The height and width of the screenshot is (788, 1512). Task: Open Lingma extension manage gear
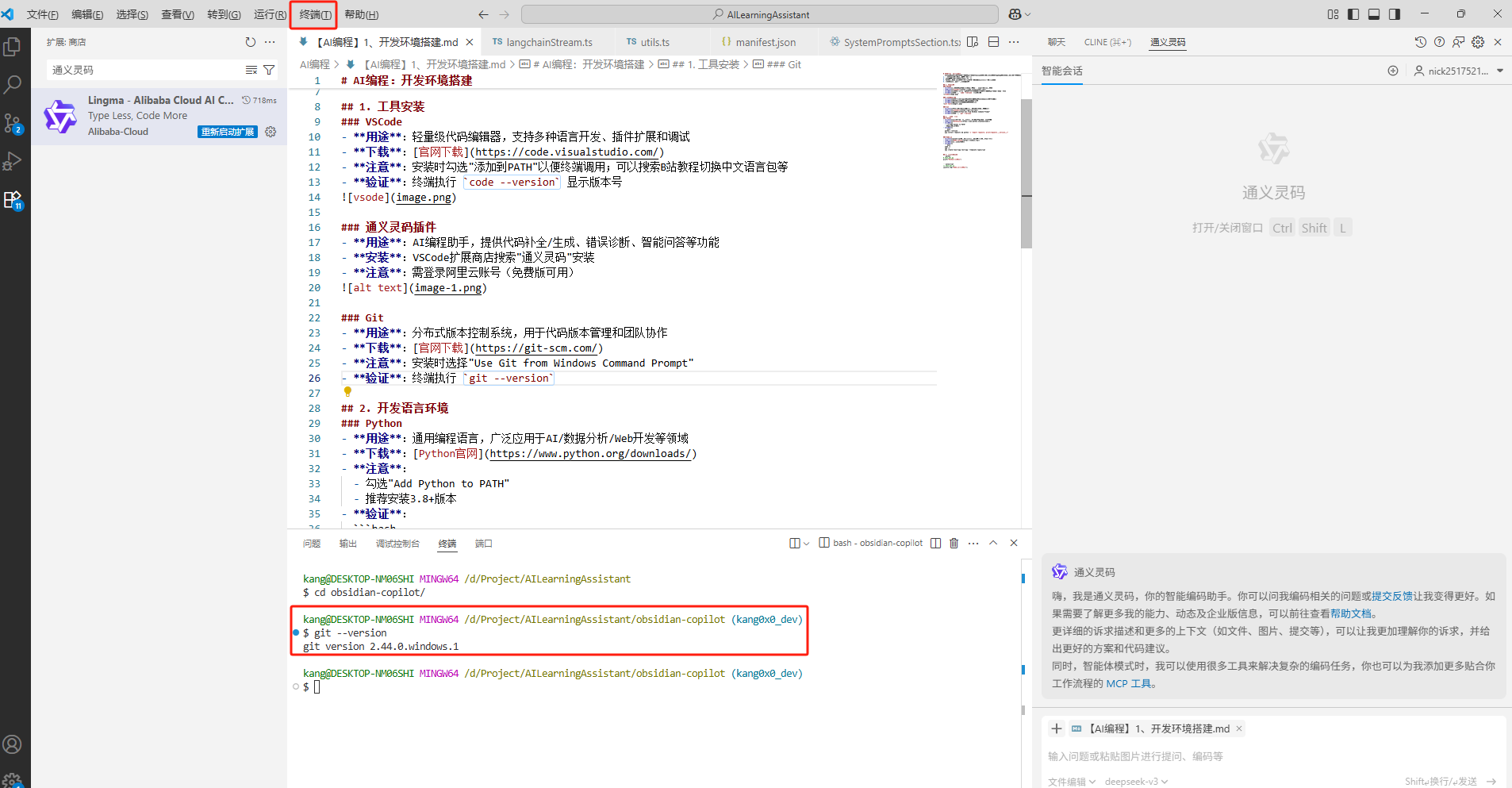tap(271, 132)
